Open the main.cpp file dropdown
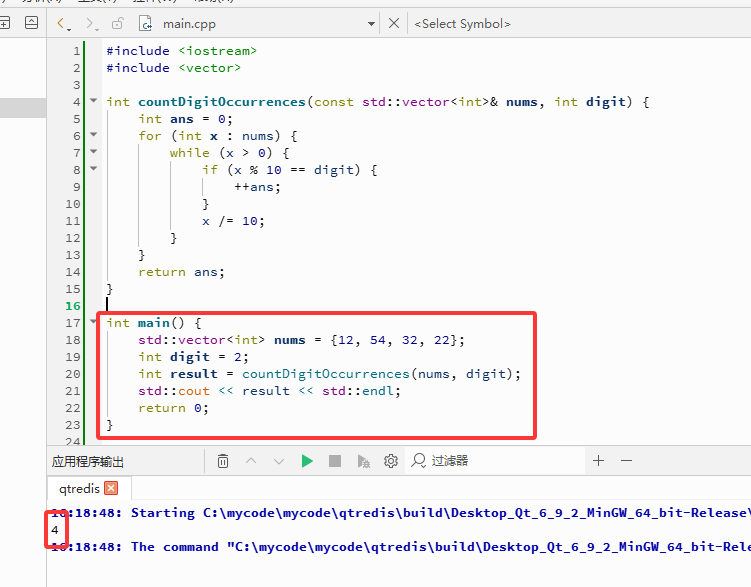Viewport: 751px width, 587px height. (x=371, y=23)
